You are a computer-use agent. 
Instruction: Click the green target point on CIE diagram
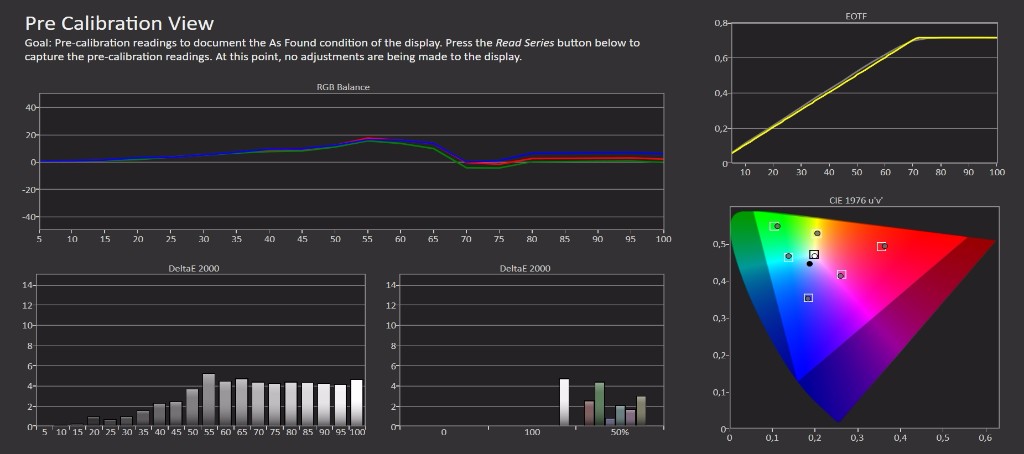tap(776, 226)
